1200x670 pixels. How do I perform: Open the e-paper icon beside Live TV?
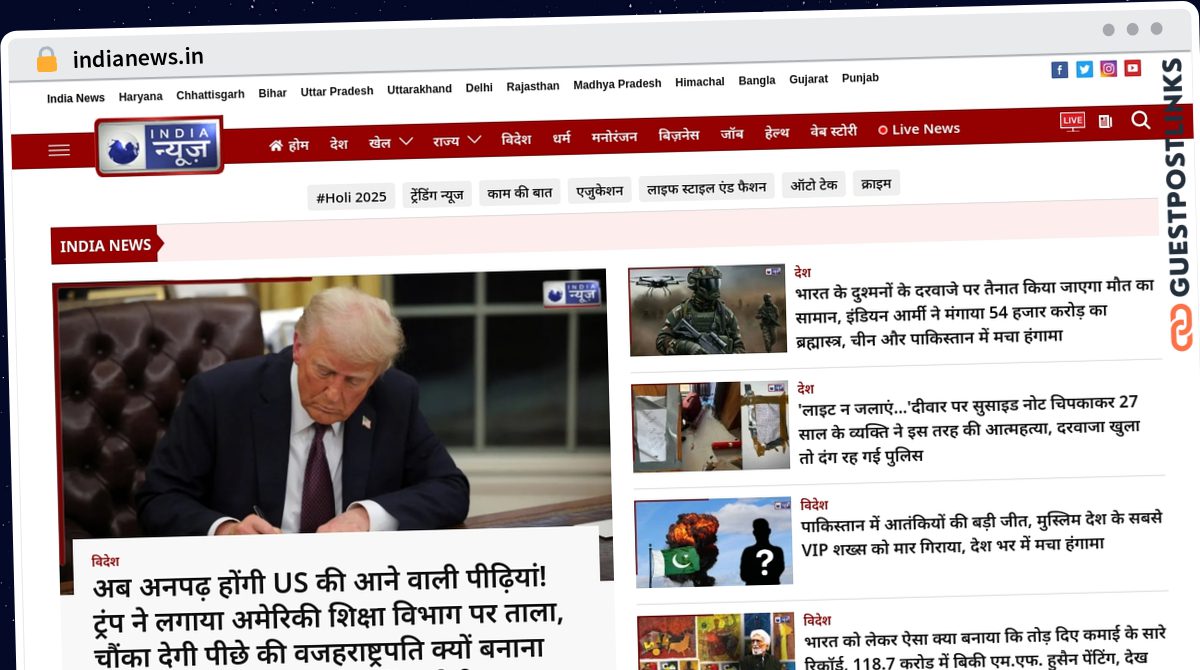(x=1105, y=121)
